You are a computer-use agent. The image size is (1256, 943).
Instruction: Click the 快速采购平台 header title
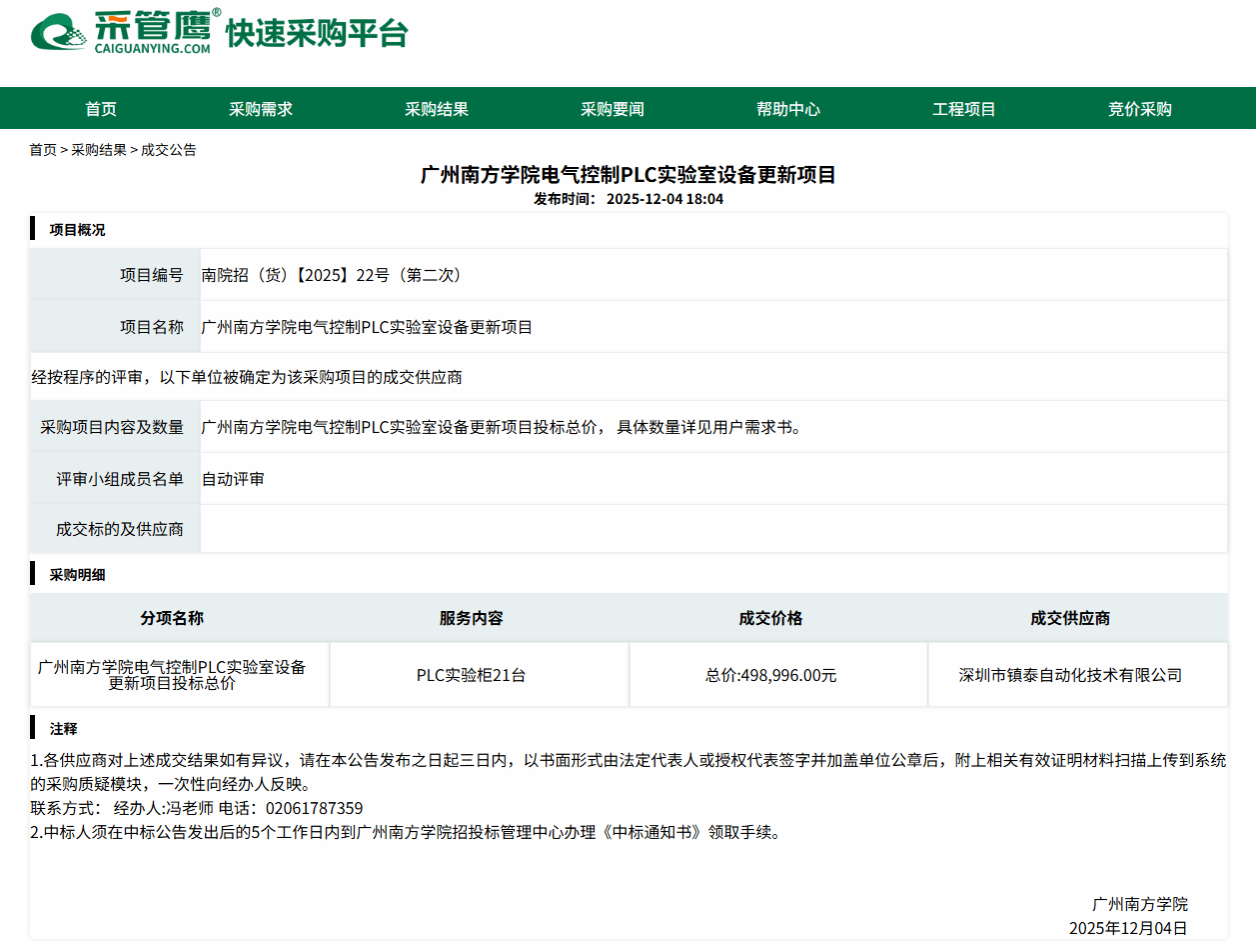[317, 33]
